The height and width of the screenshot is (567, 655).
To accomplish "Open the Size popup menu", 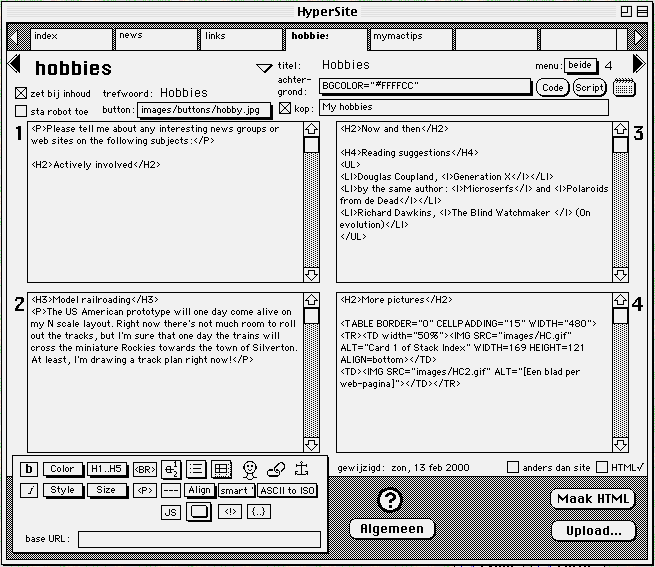I will (107, 490).
